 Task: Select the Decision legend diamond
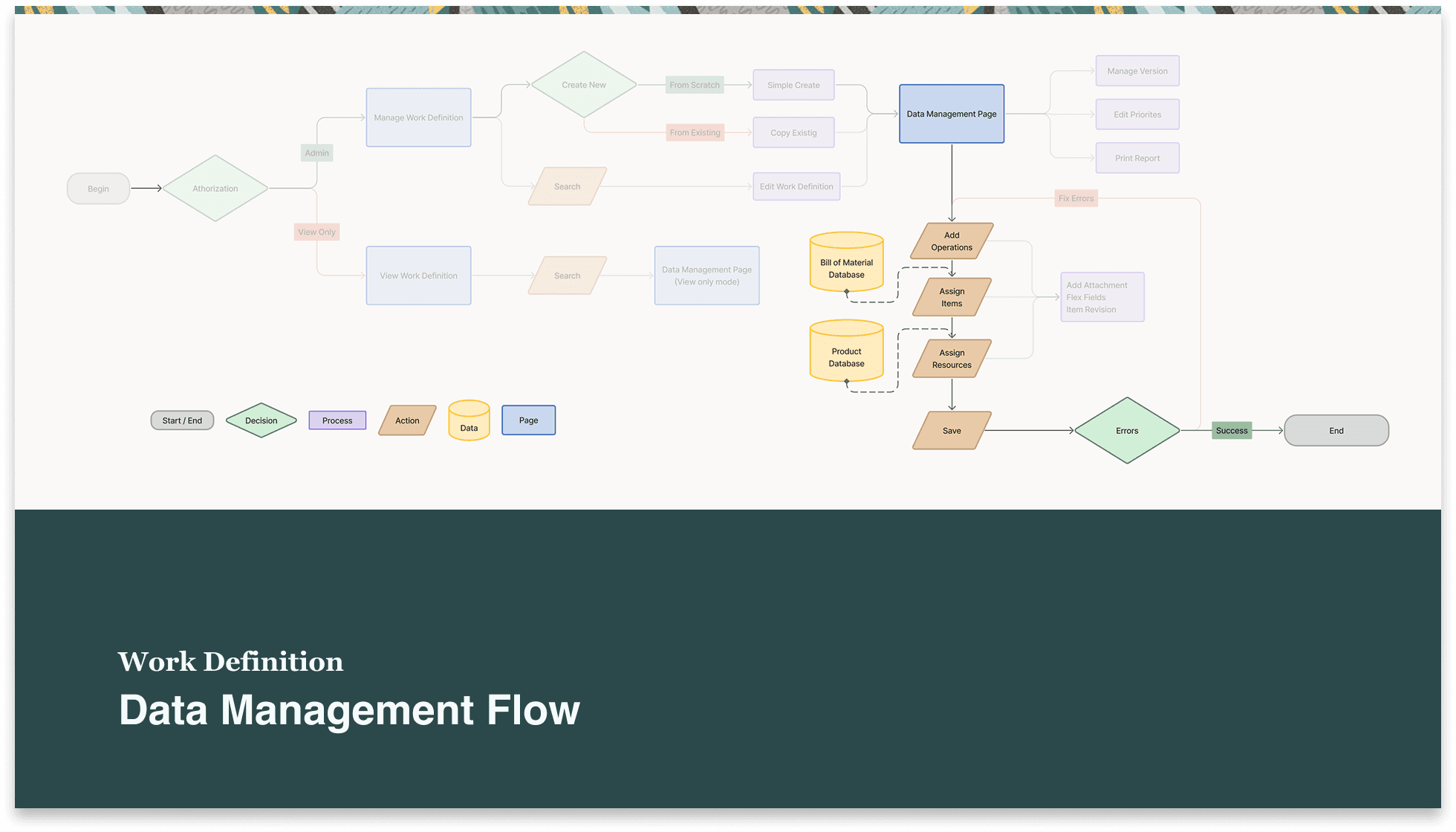coord(261,420)
